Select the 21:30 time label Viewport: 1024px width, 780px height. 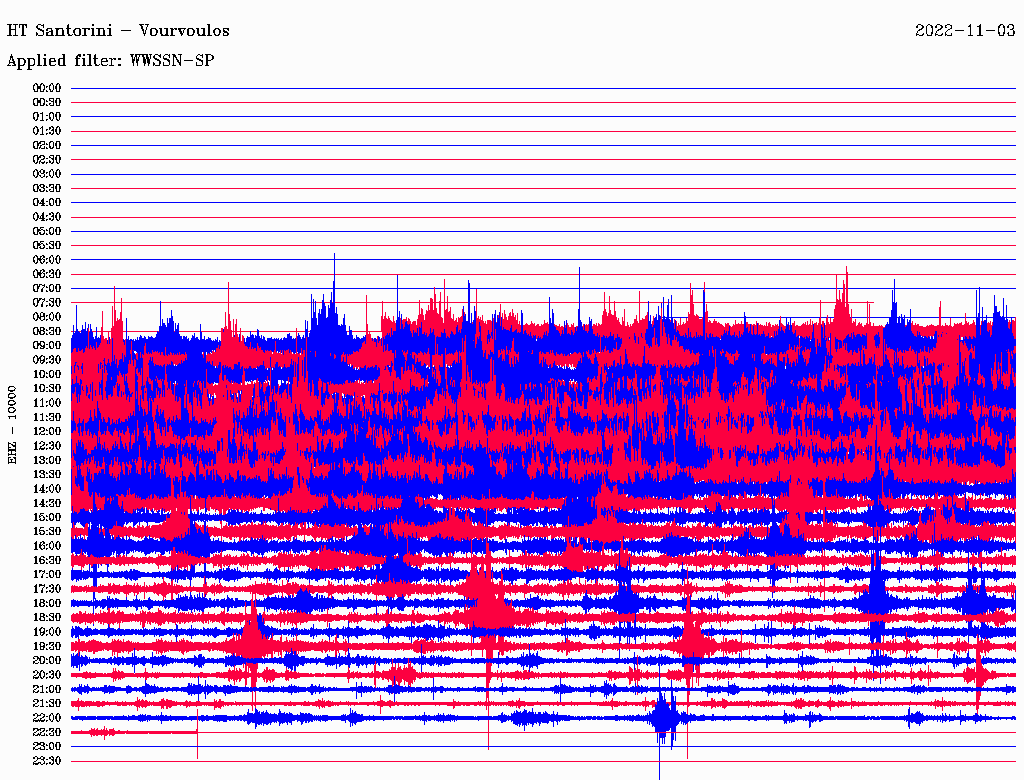[47, 703]
